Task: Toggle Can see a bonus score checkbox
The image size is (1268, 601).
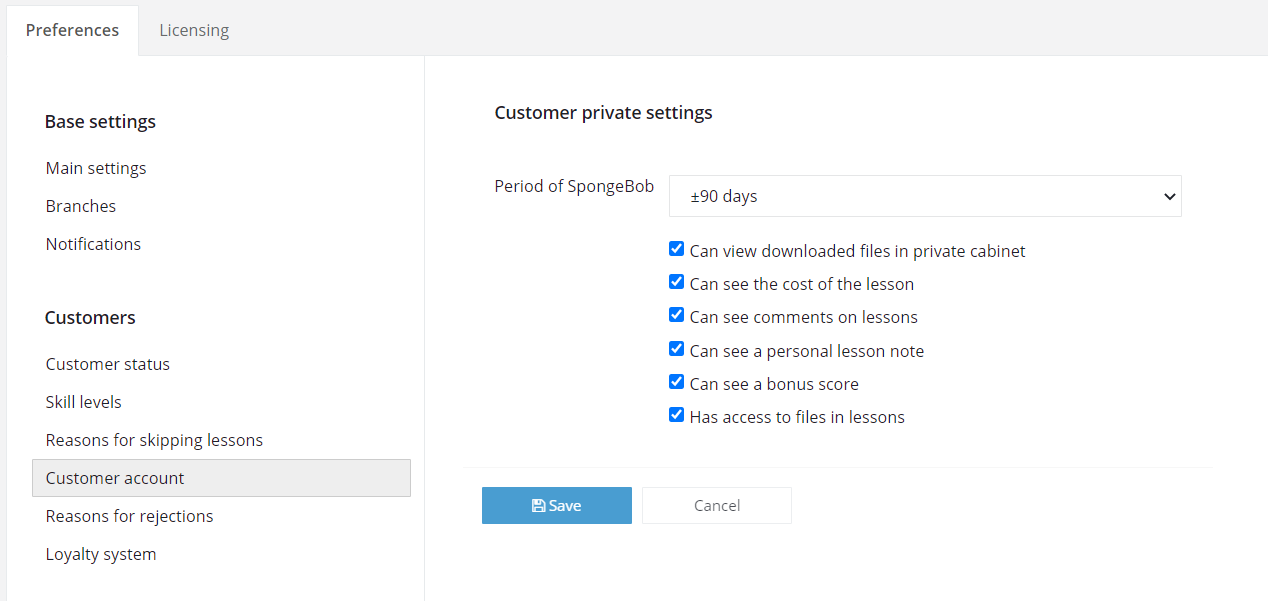Action: (x=677, y=382)
